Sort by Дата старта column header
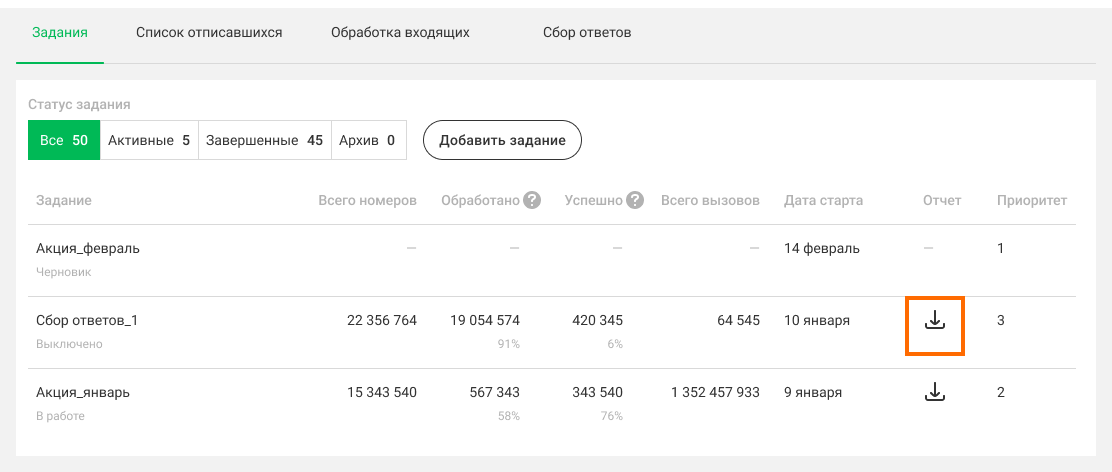The width and height of the screenshot is (1112, 472). (x=823, y=201)
